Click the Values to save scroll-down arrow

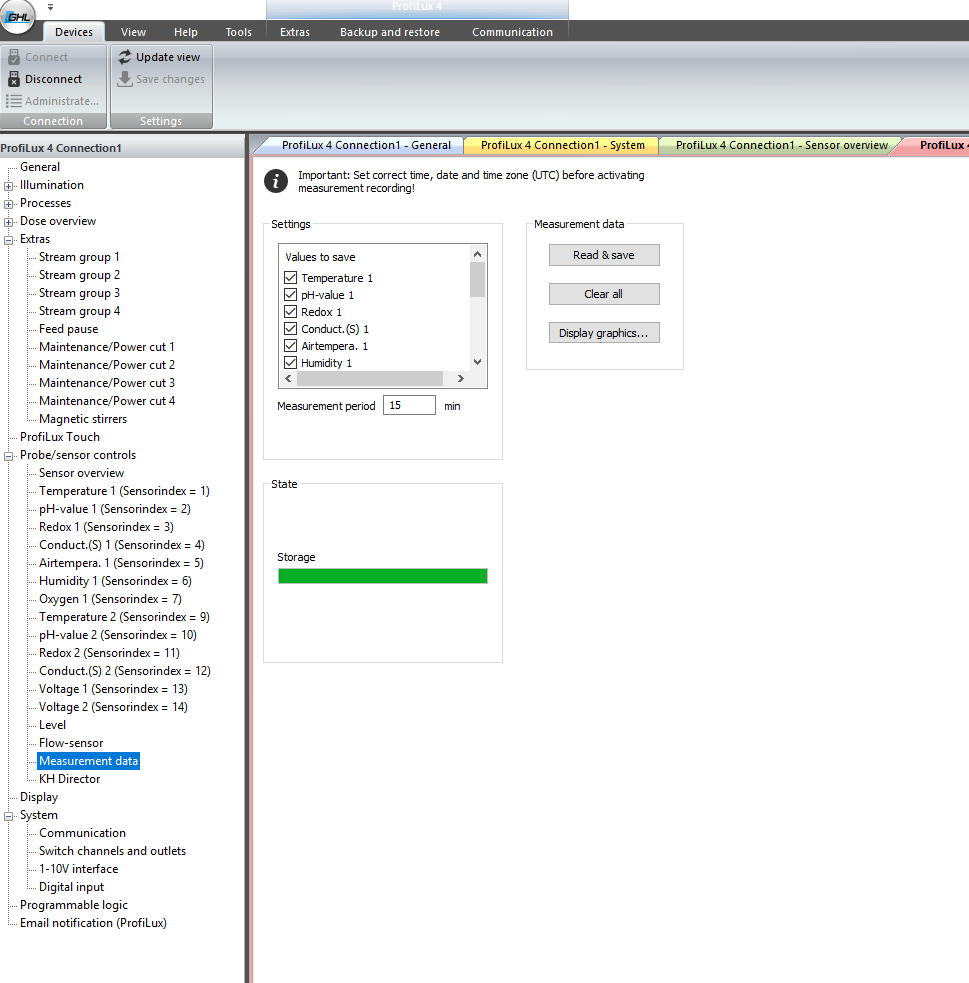click(478, 362)
